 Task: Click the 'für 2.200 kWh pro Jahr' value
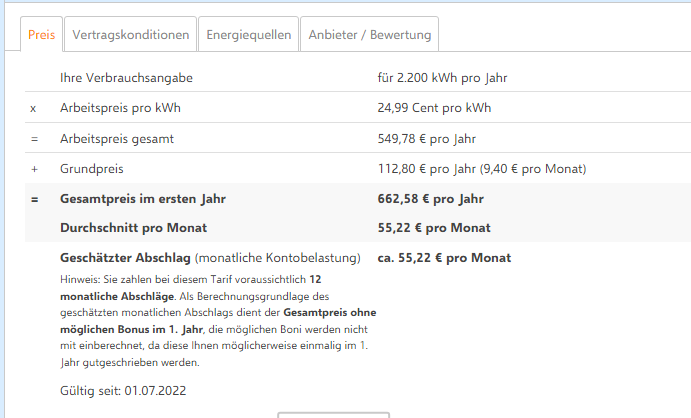pos(442,78)
